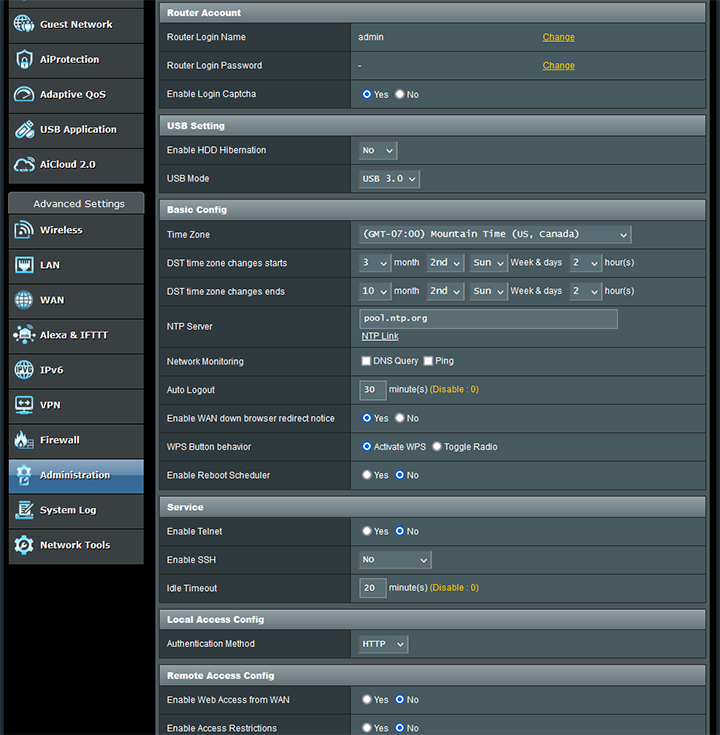This screenshot has height=735, width=720.
Task: Follow the NTP Link hyperlink
Action: pos(380,336)
